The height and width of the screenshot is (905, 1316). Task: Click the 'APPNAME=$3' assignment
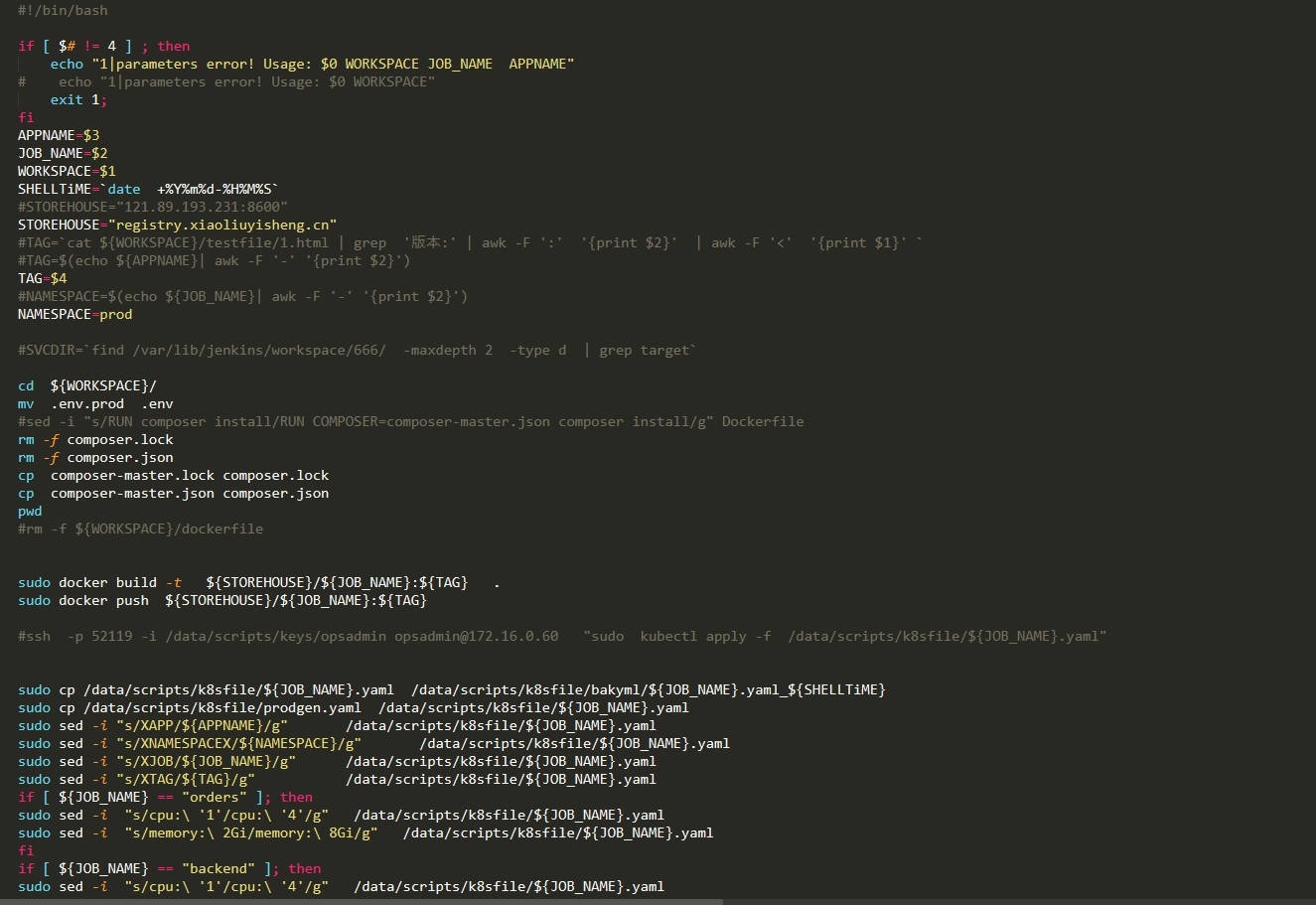(59, 135)
